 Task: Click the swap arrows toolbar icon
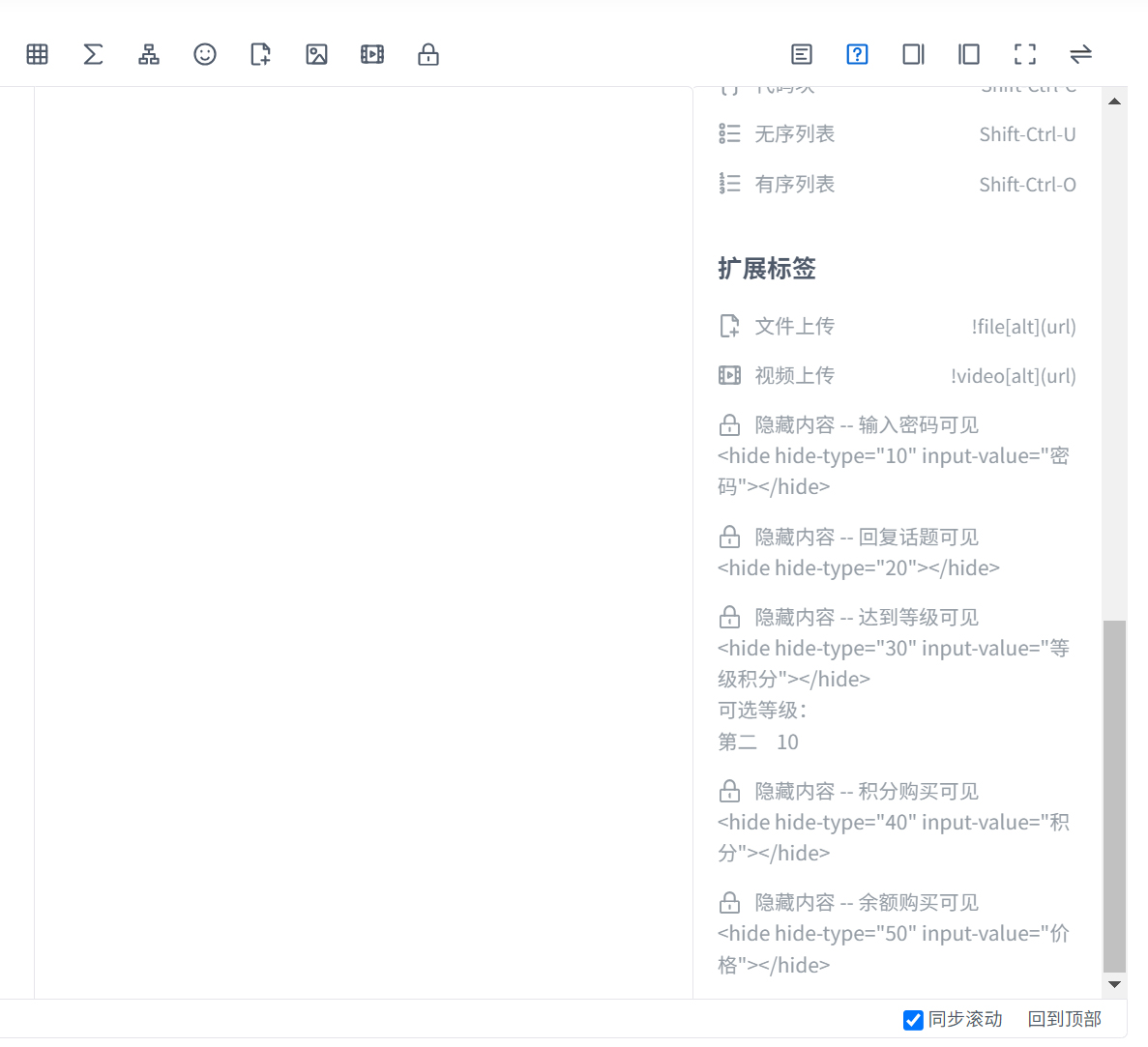point(1080,54)
